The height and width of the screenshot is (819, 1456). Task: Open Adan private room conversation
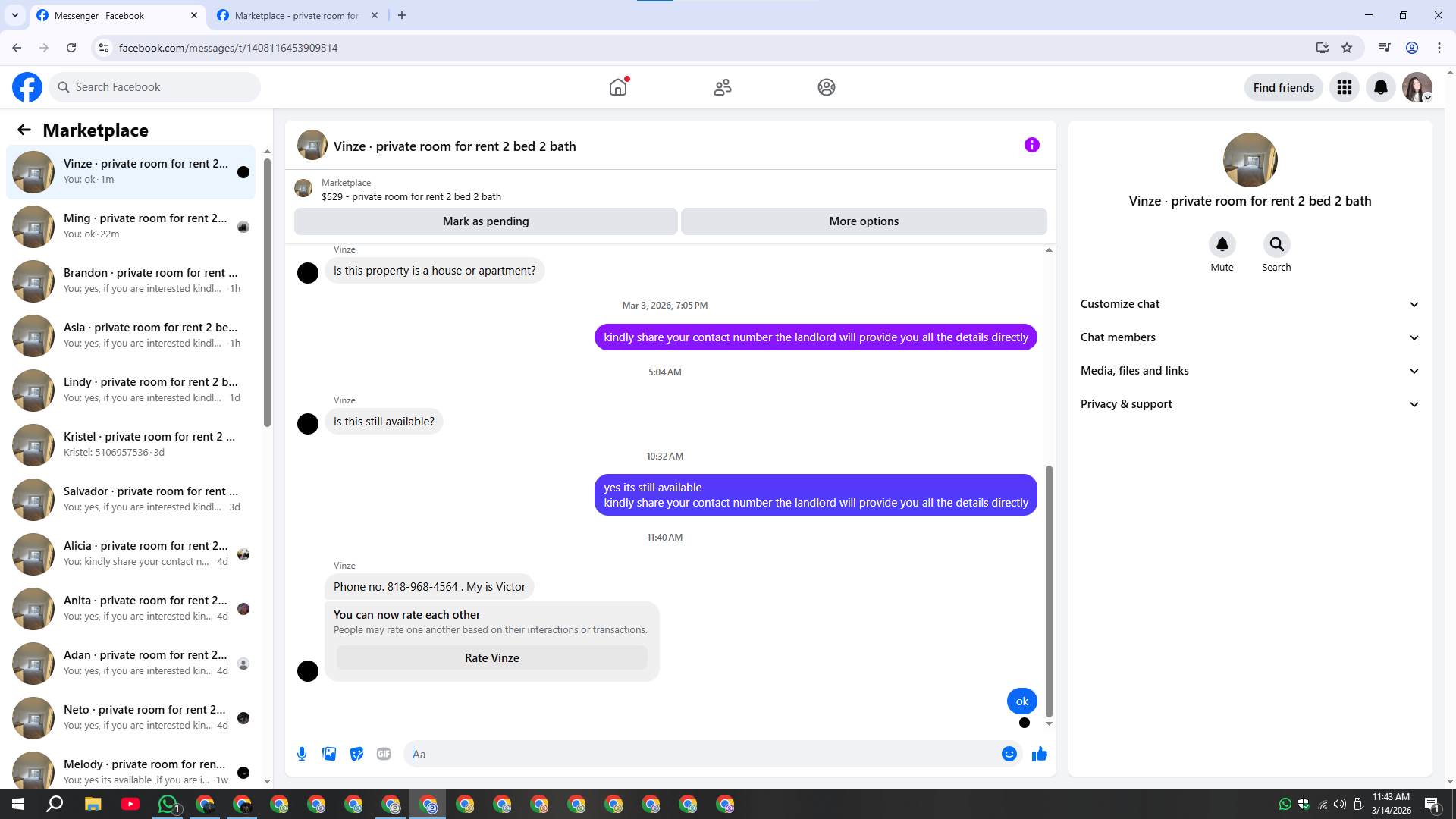click(131, 664)
